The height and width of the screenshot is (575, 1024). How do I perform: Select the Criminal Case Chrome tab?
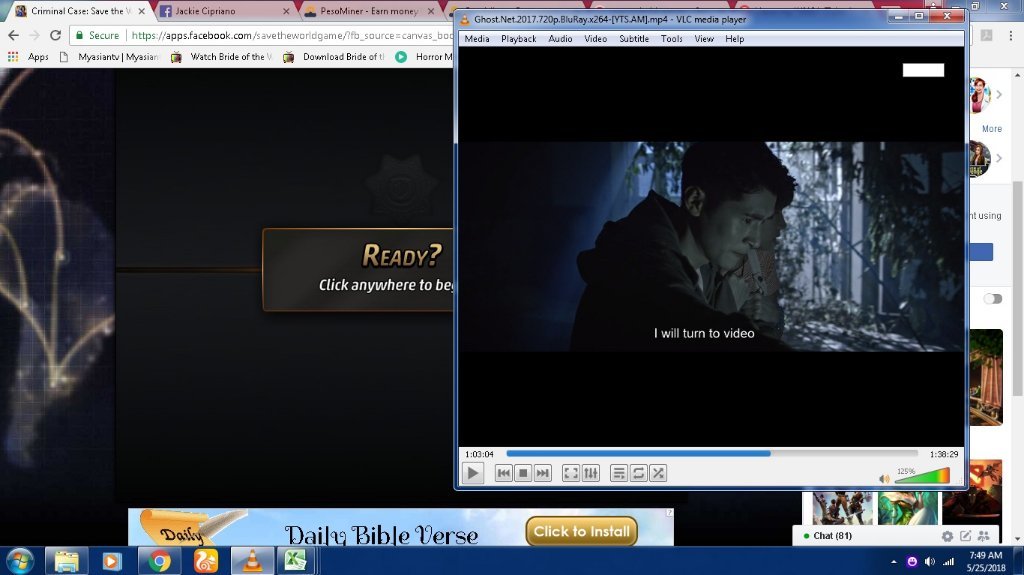point(78,11)
